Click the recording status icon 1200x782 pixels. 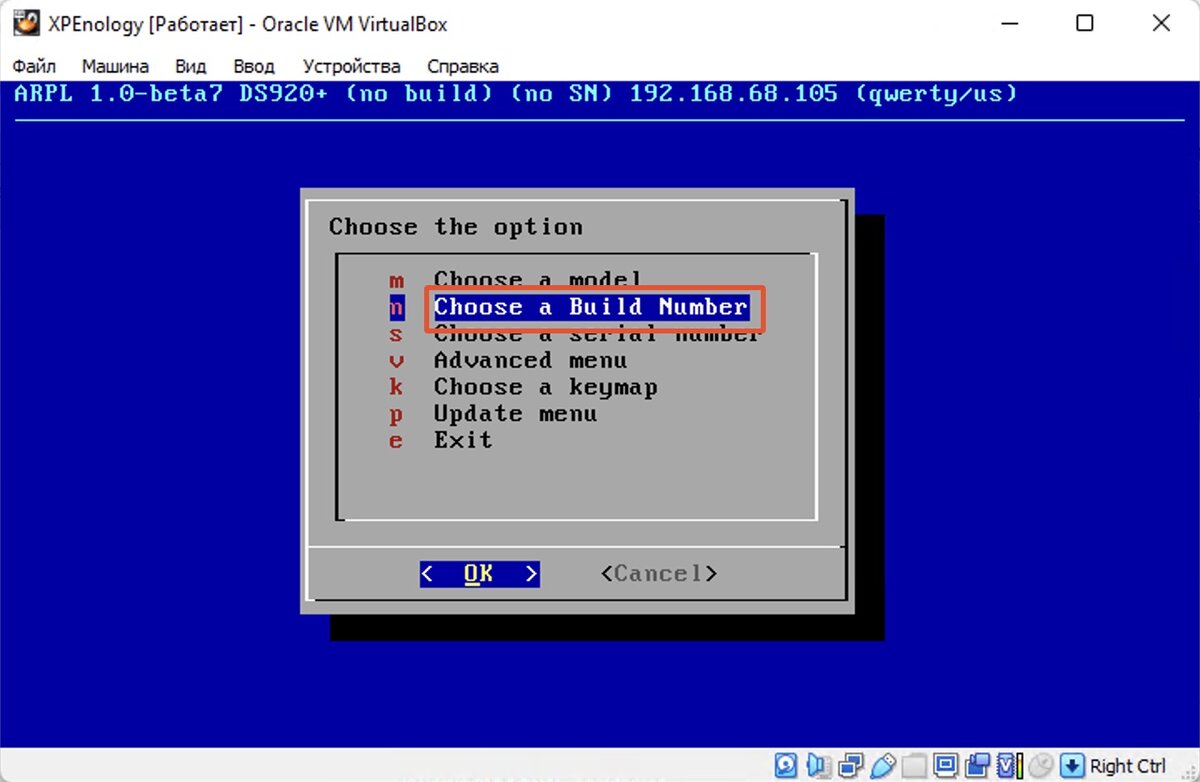pos(978,766)
